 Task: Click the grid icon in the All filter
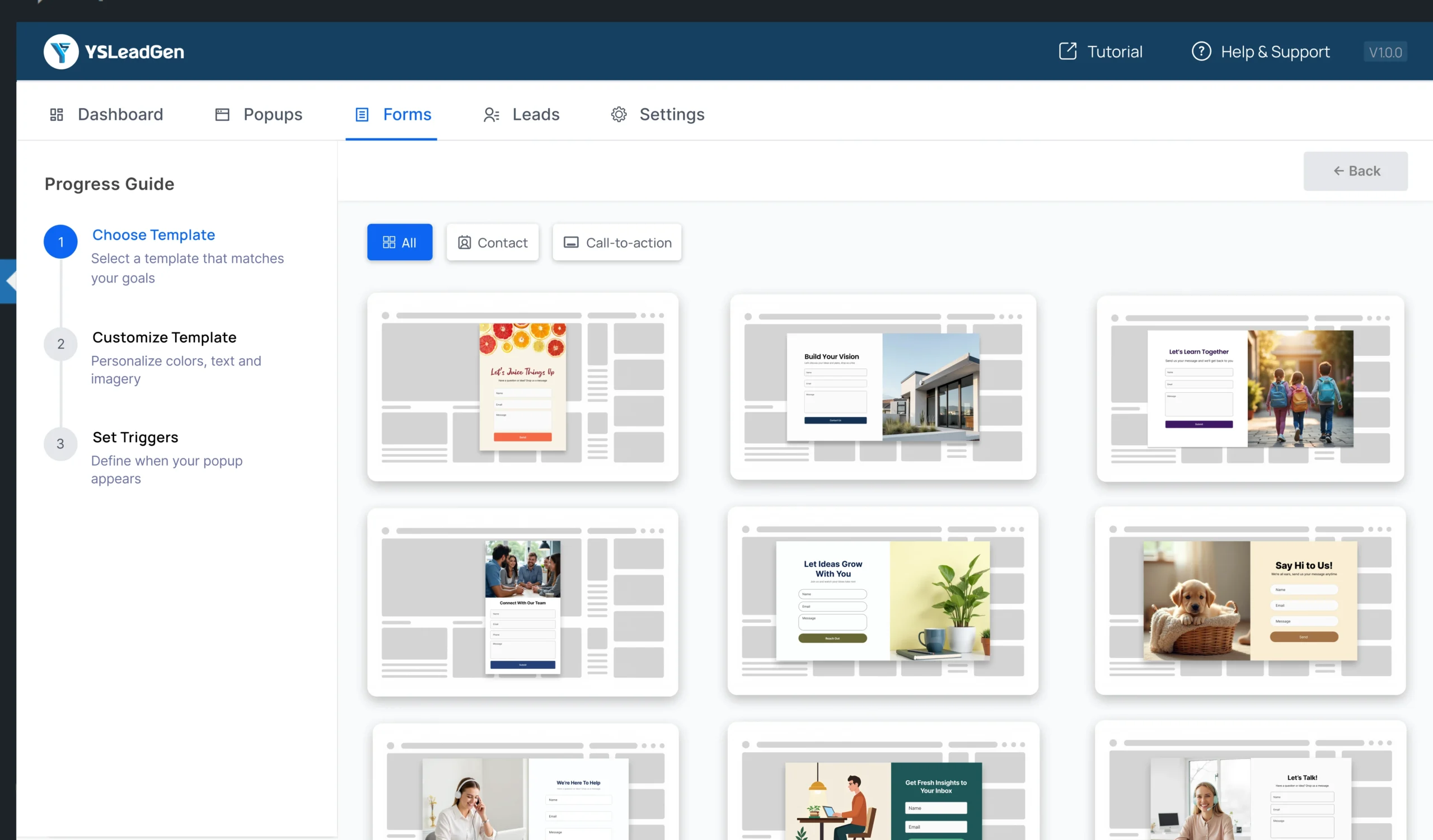pos(389,243)
